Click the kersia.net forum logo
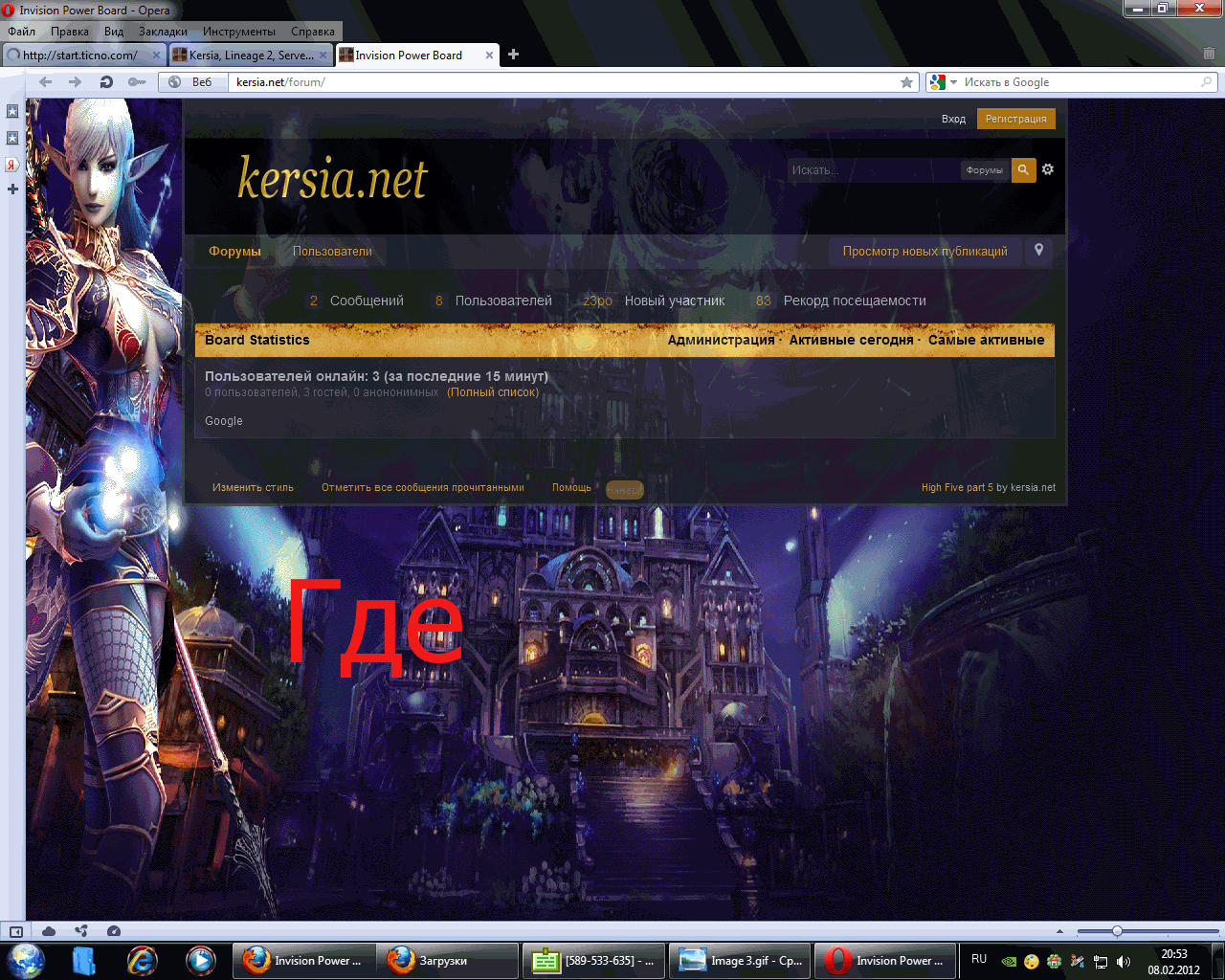 (x=332, y=179)
